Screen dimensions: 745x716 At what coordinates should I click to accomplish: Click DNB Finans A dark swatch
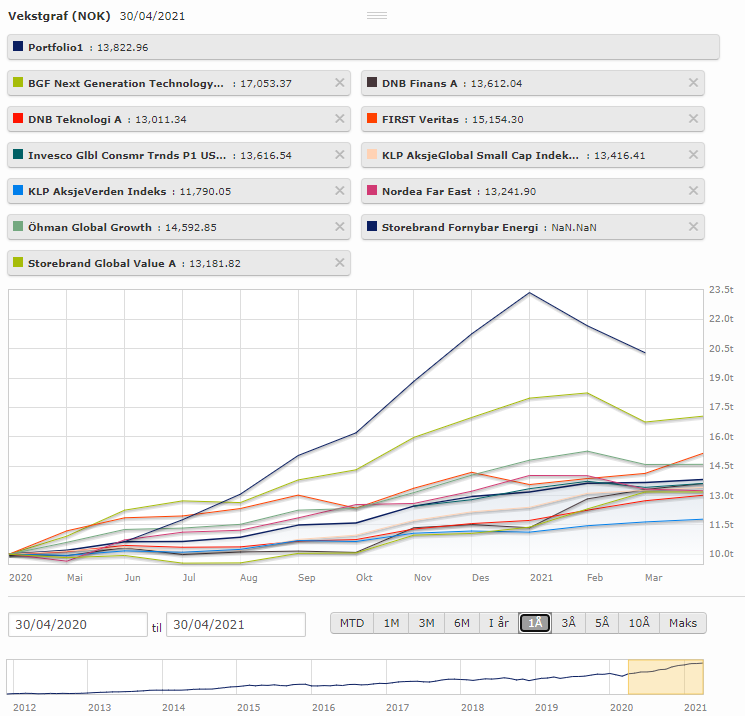coord(372,82)
